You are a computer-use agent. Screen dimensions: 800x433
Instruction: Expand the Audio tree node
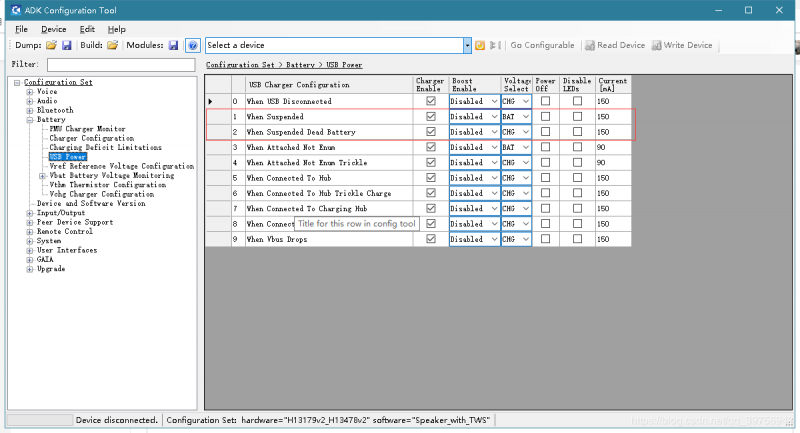[x=30, y=101]
